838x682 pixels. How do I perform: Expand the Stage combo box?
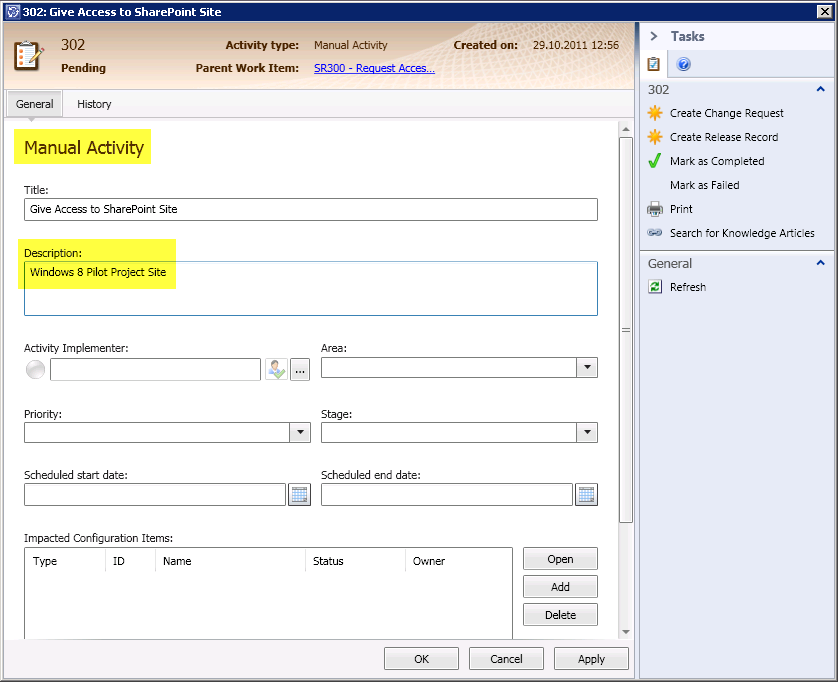(587, 432)
